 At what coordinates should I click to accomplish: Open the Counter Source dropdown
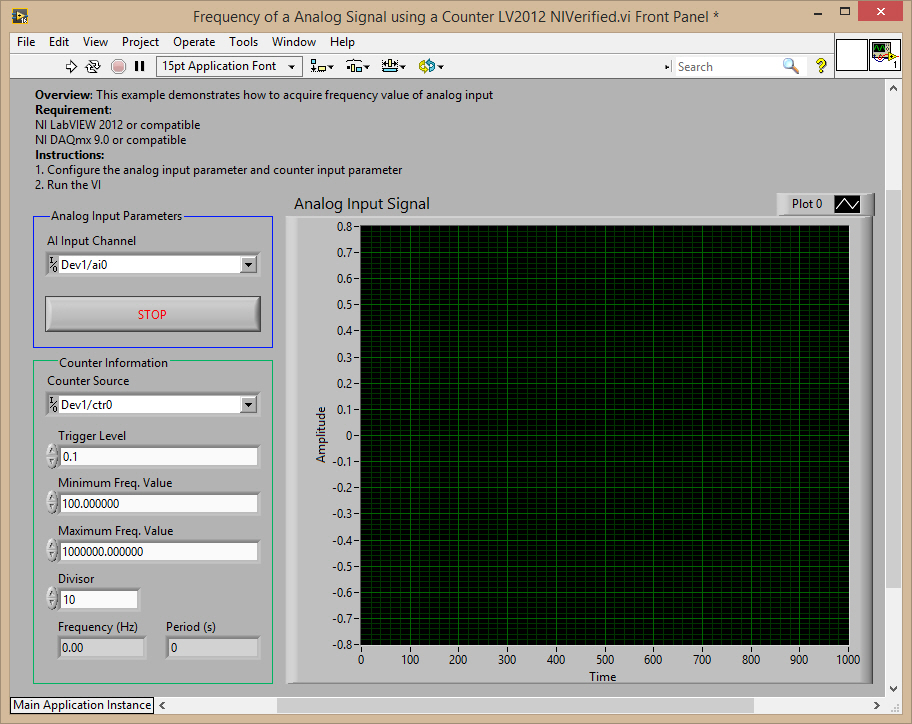pos(247,404)
